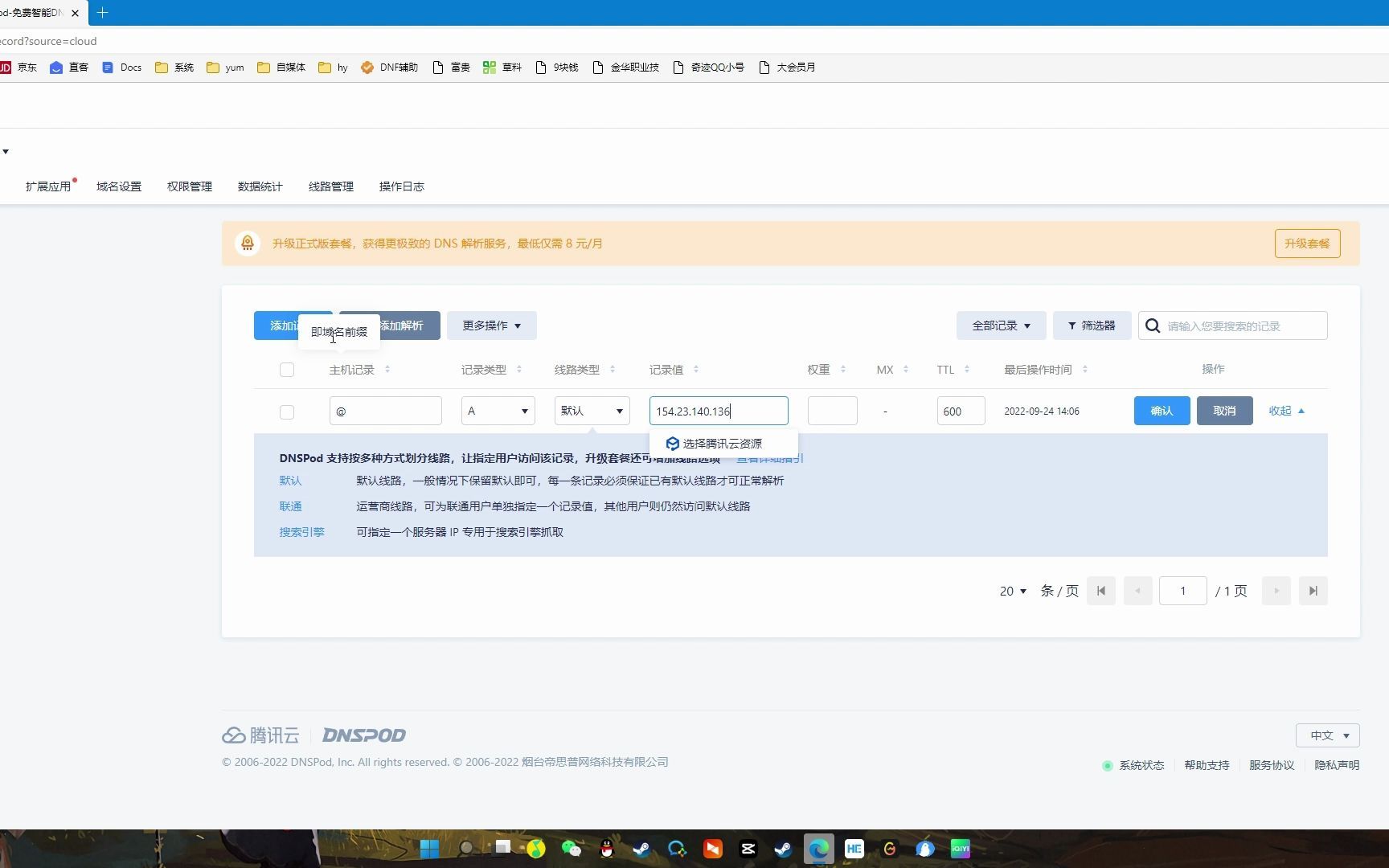Click the record value field 154.23.140.136
1389x868 pixels.
[719, 411]
